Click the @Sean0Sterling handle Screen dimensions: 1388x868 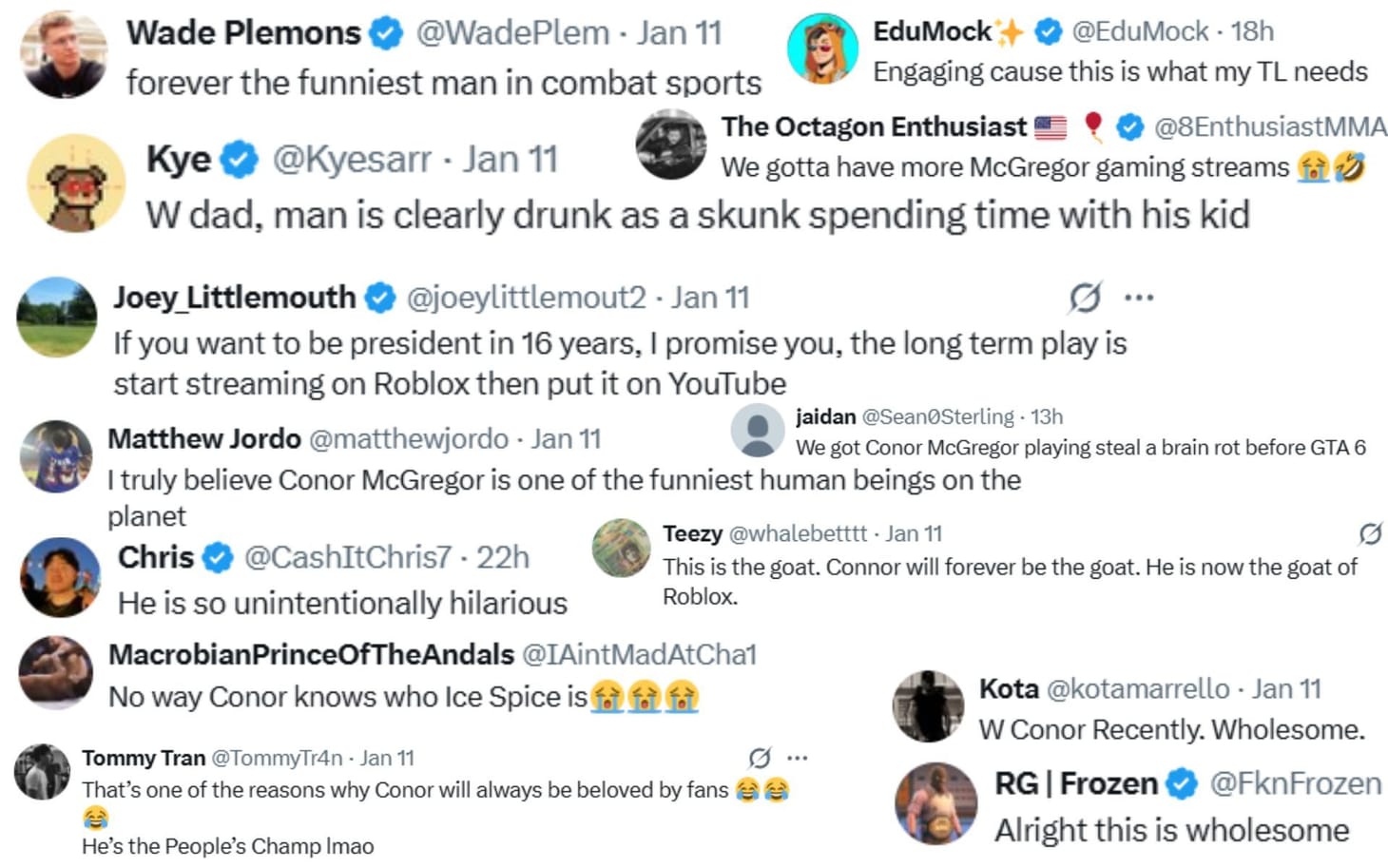(935, 416)
